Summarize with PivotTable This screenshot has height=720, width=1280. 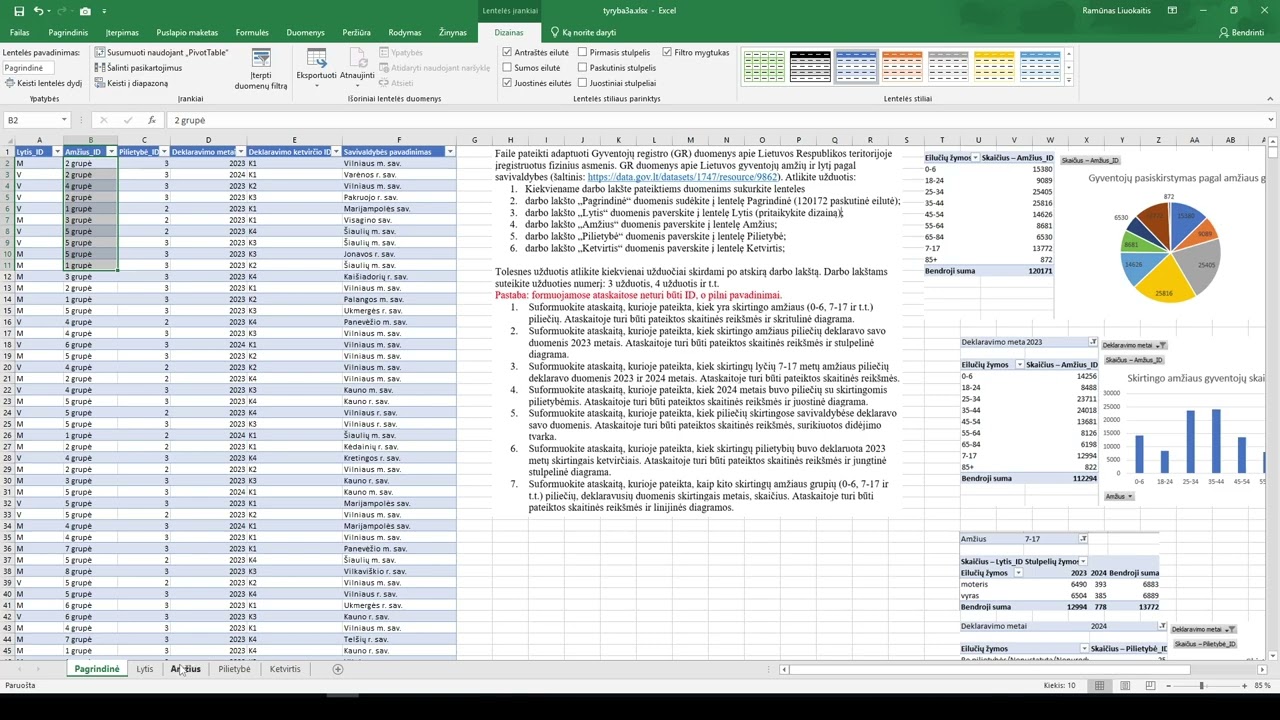161,52
